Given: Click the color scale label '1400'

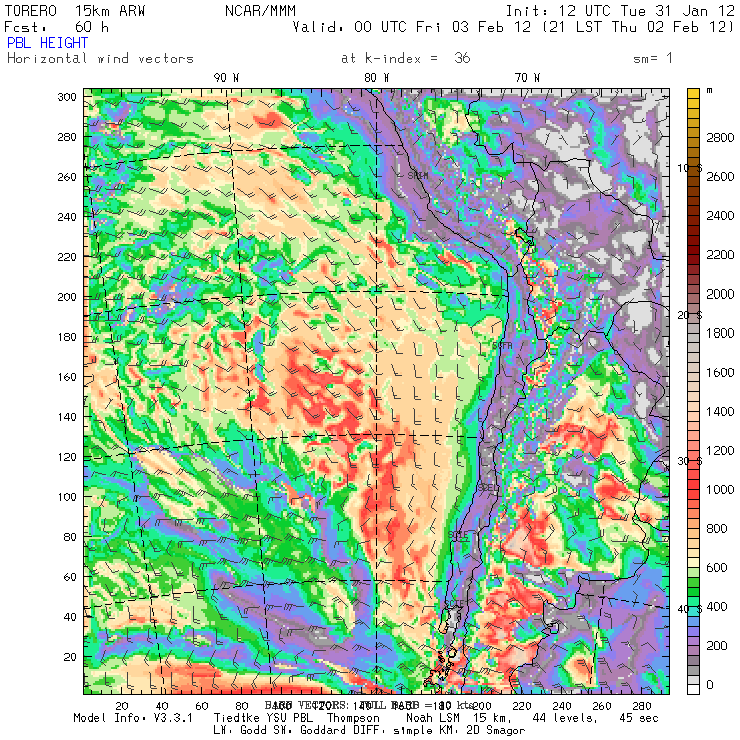Looking at the screenshot, I should tap(720, 412).
